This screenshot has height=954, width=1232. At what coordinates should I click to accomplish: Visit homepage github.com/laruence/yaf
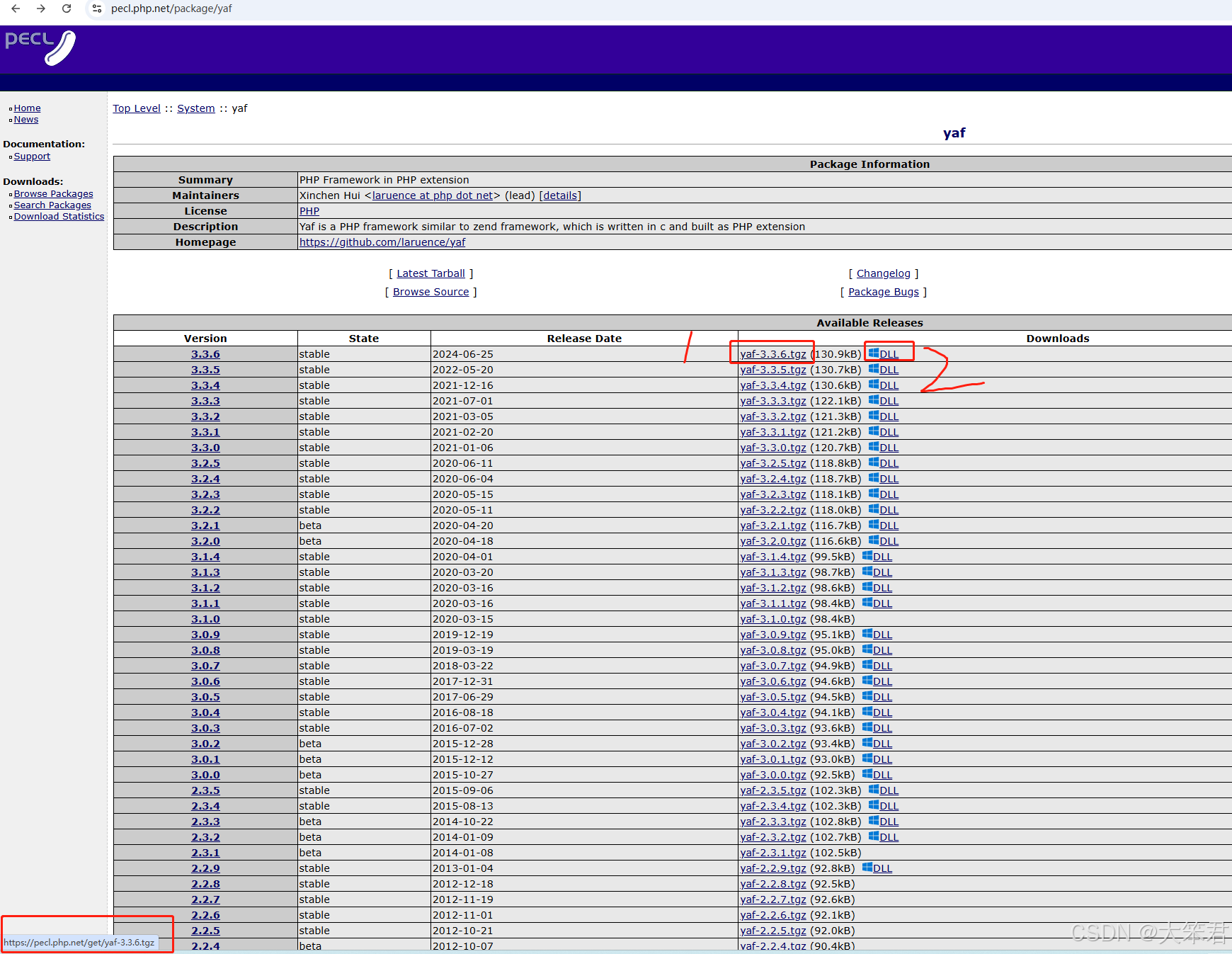click(382, 242)
